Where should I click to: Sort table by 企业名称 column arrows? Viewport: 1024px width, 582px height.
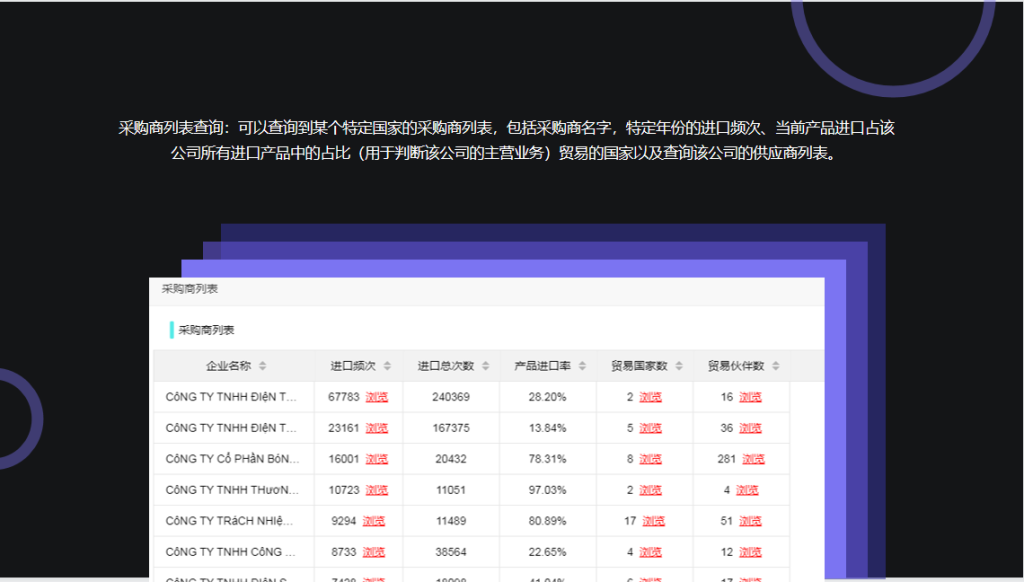pyautogui.click(x=263, y=366)
